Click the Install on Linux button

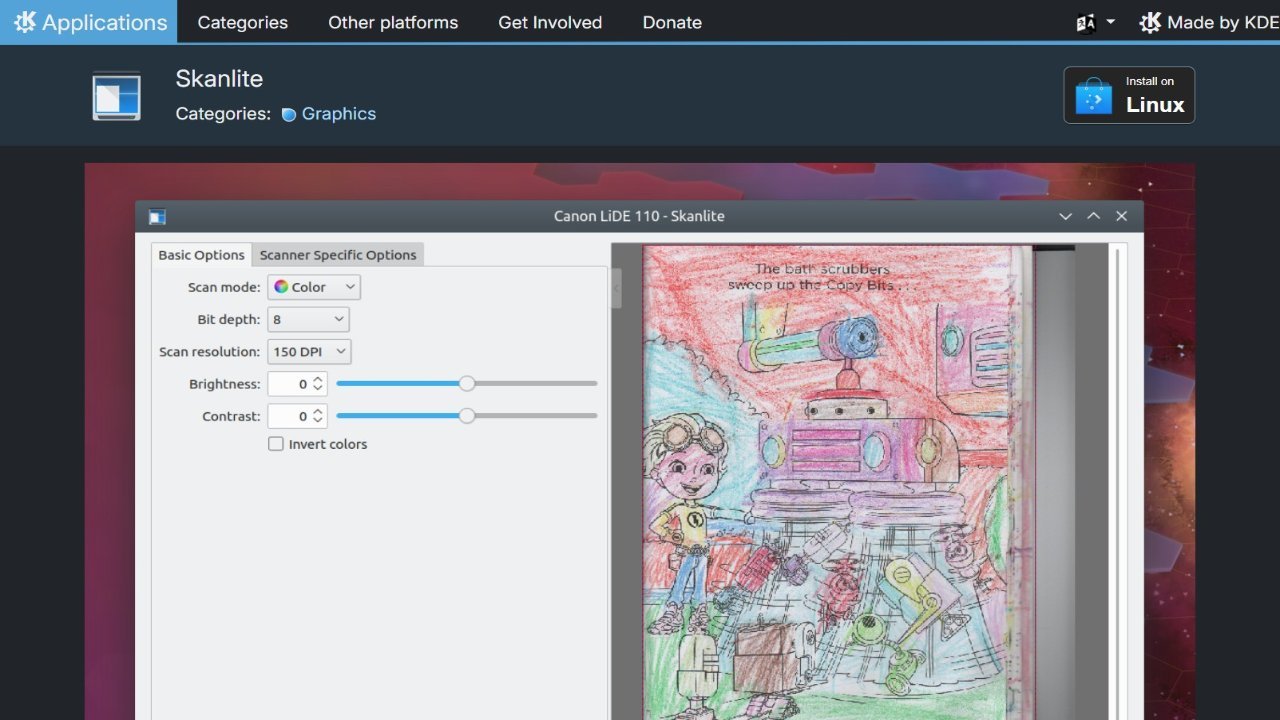click(1129, 95)
